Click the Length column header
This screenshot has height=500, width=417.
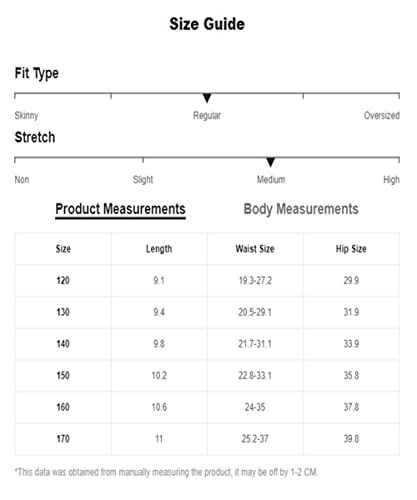pos(159,249)
